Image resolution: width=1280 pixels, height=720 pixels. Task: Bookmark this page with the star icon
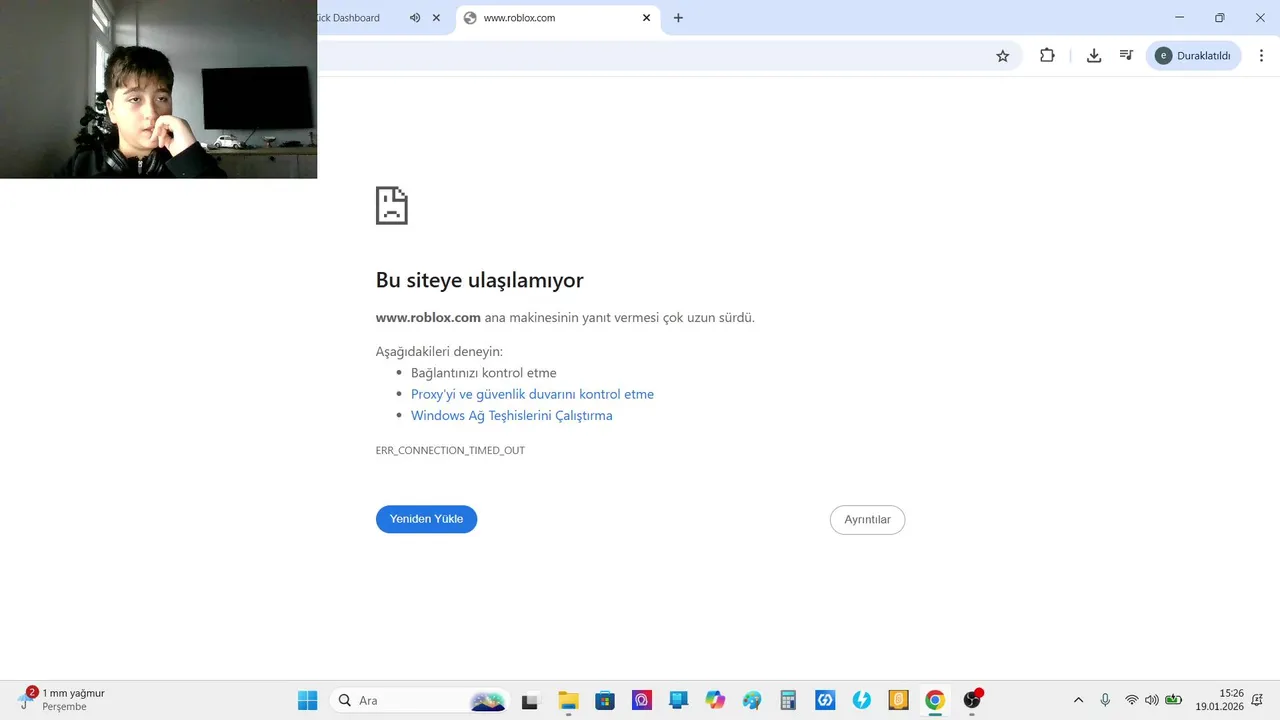point(1003,56)
